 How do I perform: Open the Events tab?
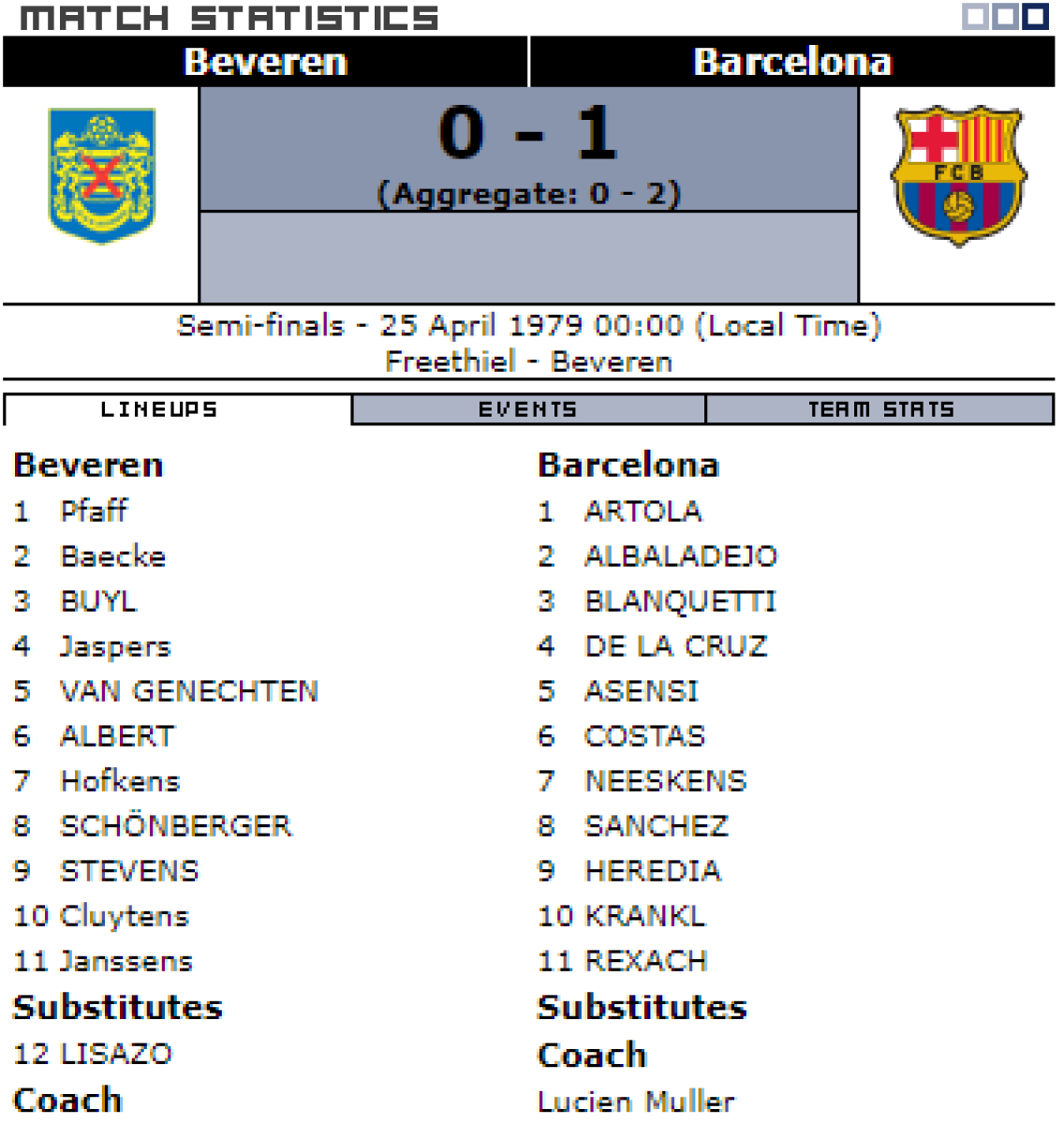click(x=527, y=410)
